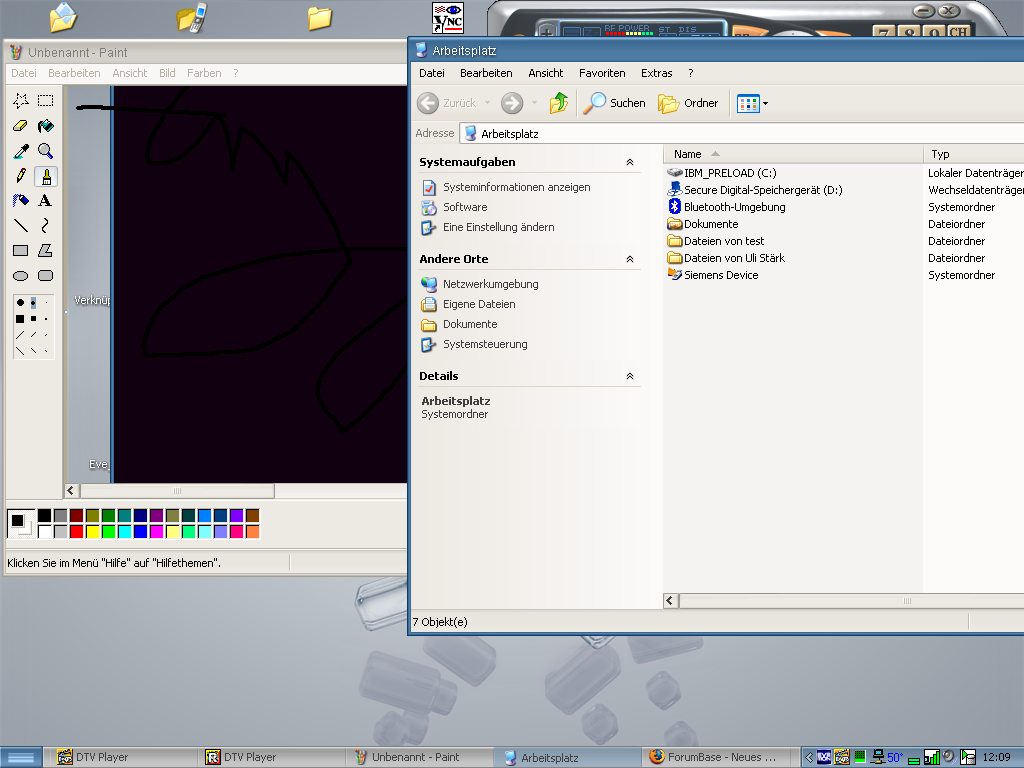Screen dimensions: 1024x768
Task: Choose the Polygon shape tool
Action: coord(46,250)
